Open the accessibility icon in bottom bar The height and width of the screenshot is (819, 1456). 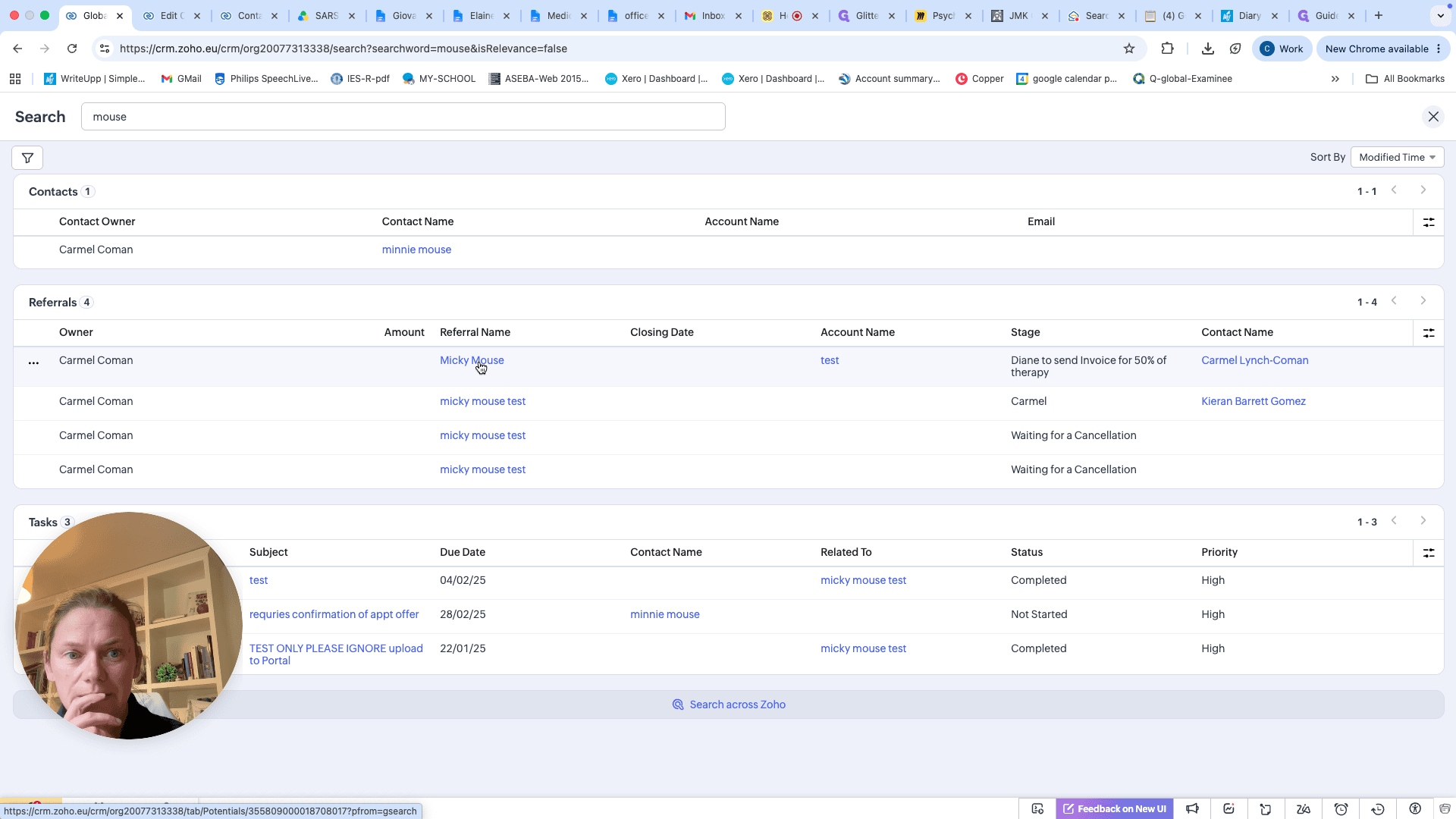click(1415, 809)
